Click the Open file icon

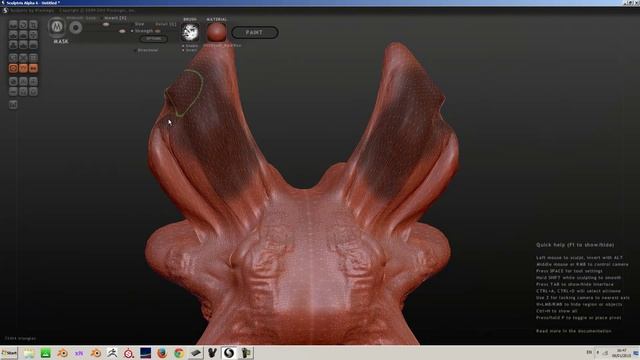click(x=13, y=91)
